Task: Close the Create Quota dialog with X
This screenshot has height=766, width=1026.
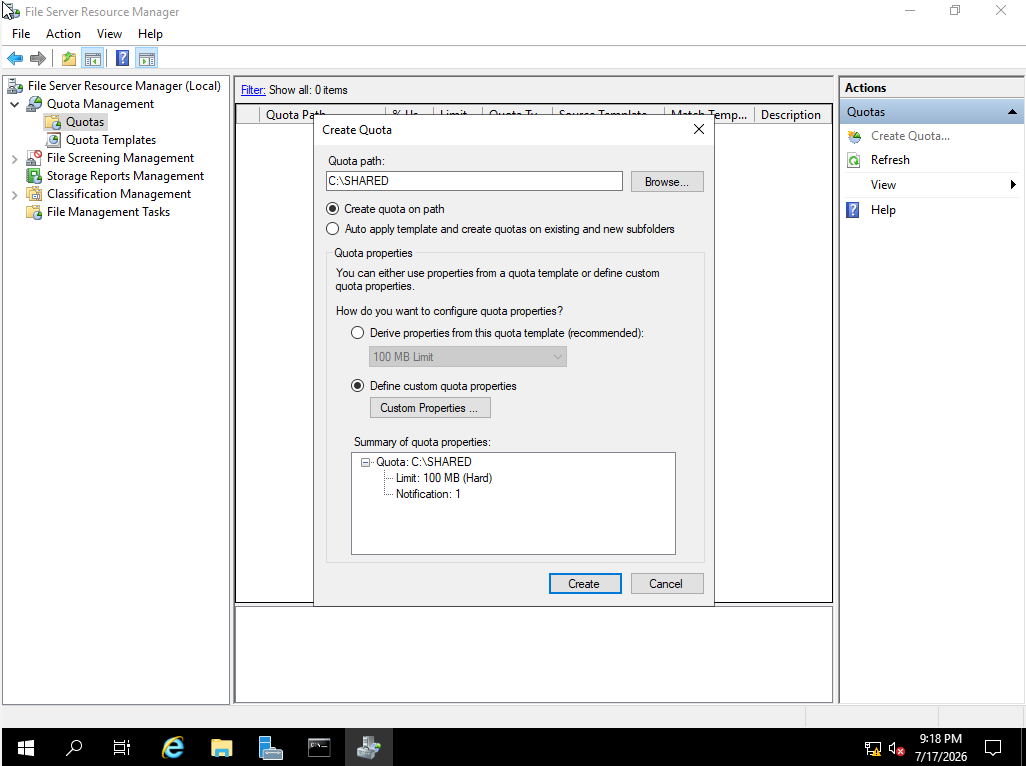Action: 699,130
